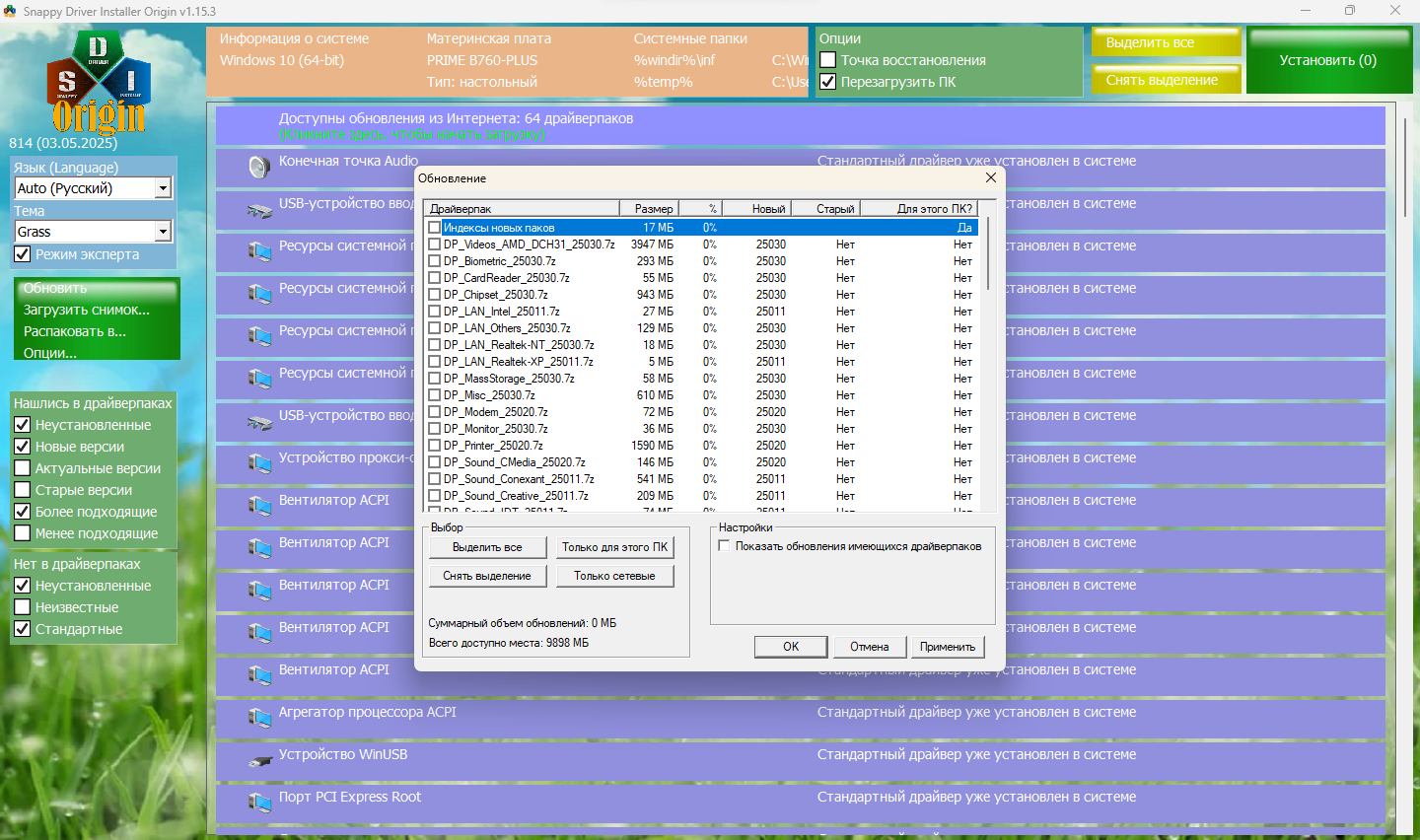Click the icon beside the top Вентилятор ACPI entry

click(259, 506)
